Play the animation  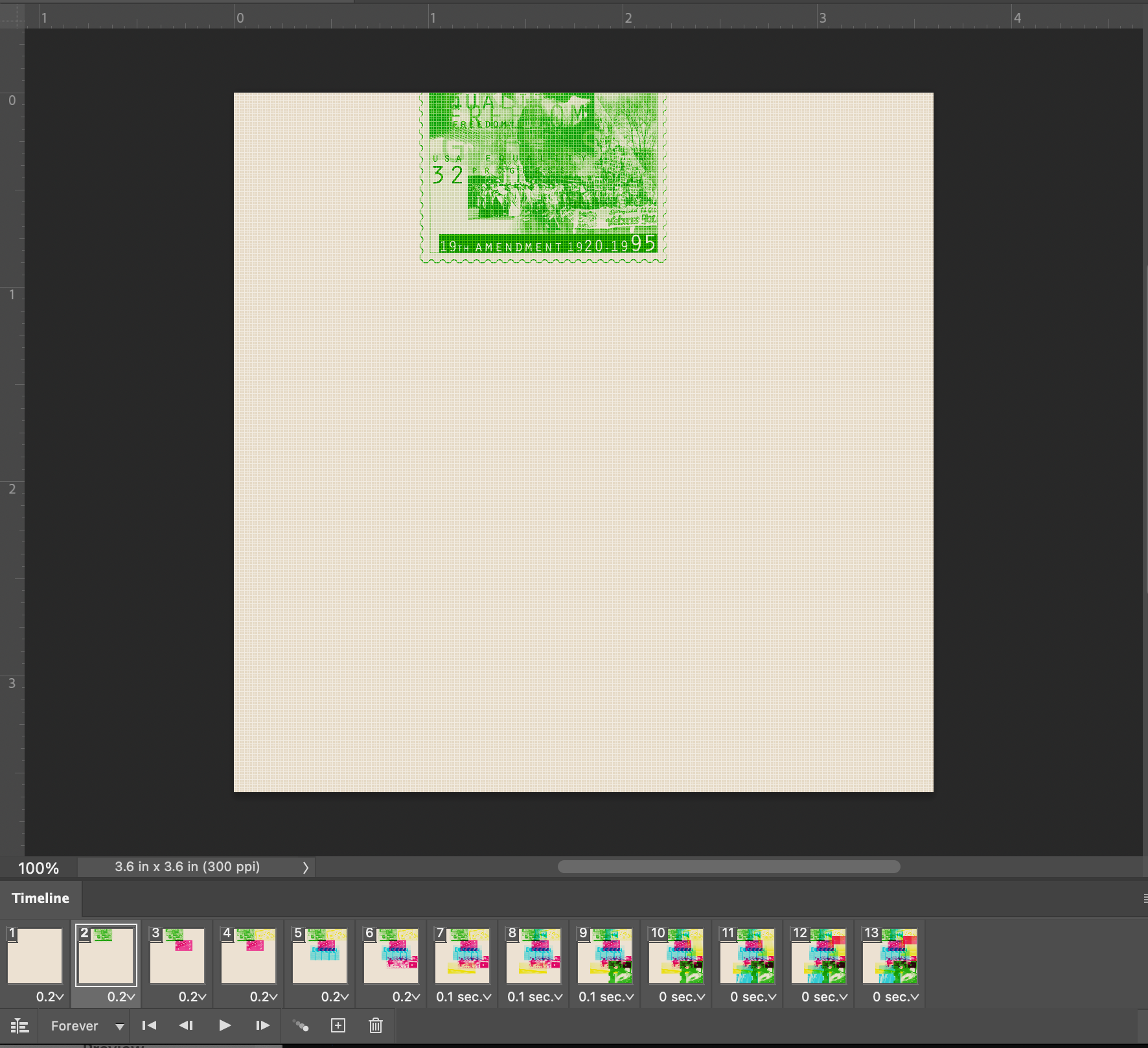[x=225, y=1025]
